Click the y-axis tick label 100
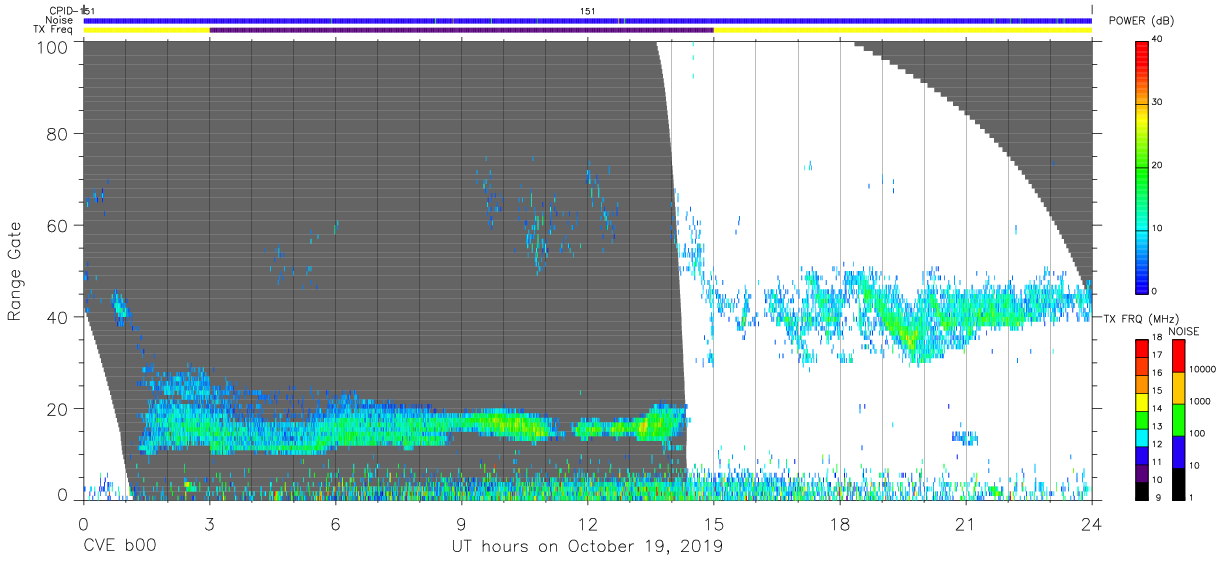Screen dimensions: 1228x567 point(52,47)
